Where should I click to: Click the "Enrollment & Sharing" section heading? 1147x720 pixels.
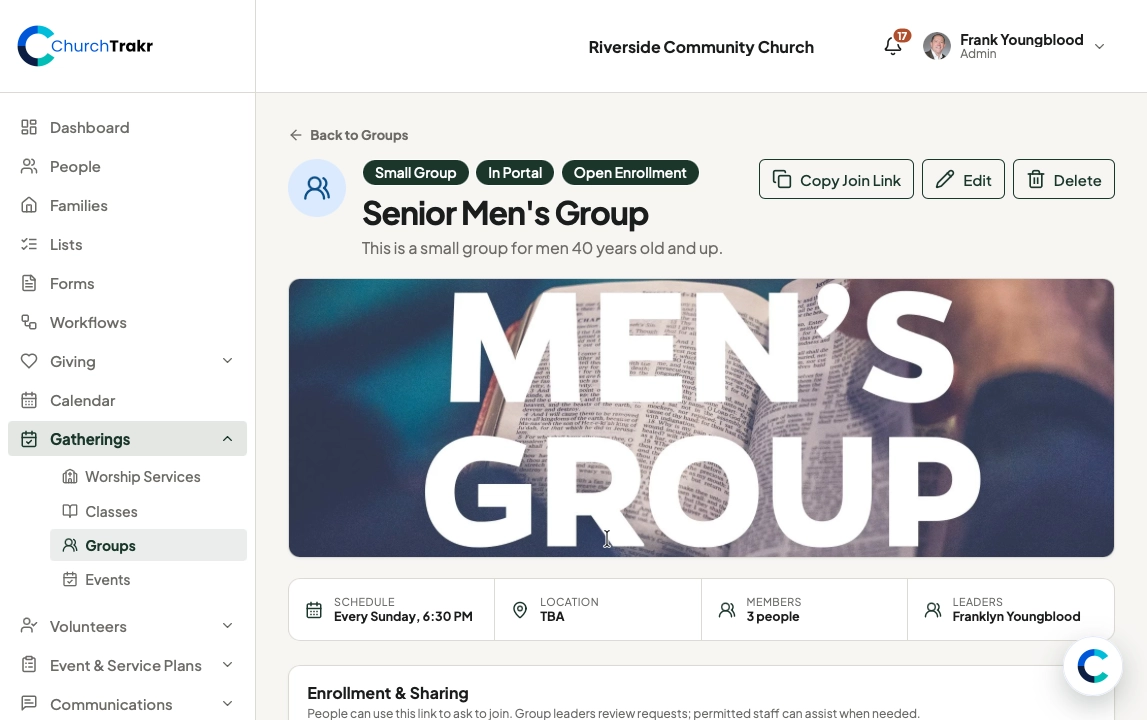tap(388, 693)
